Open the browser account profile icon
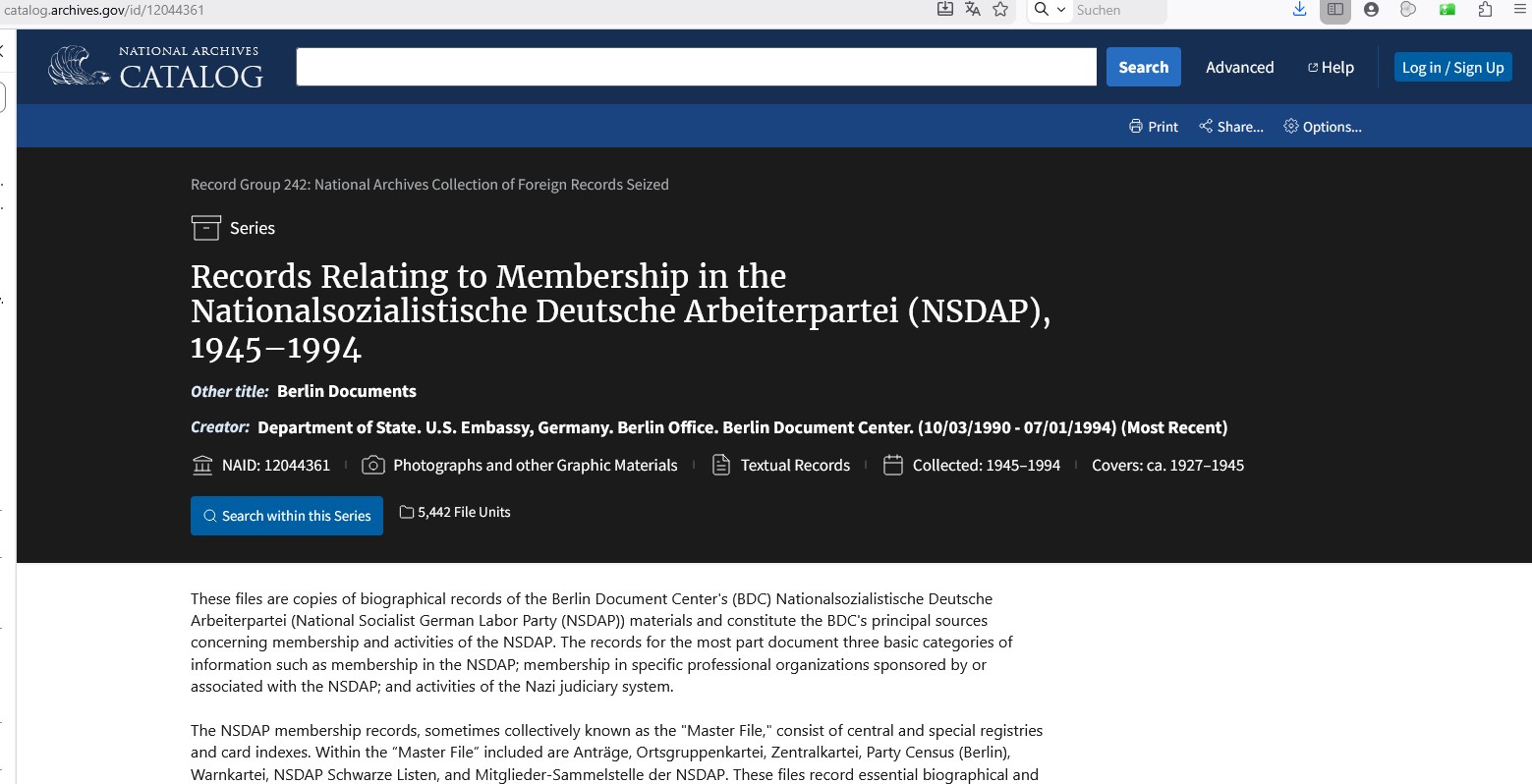 coord(1371,10)
